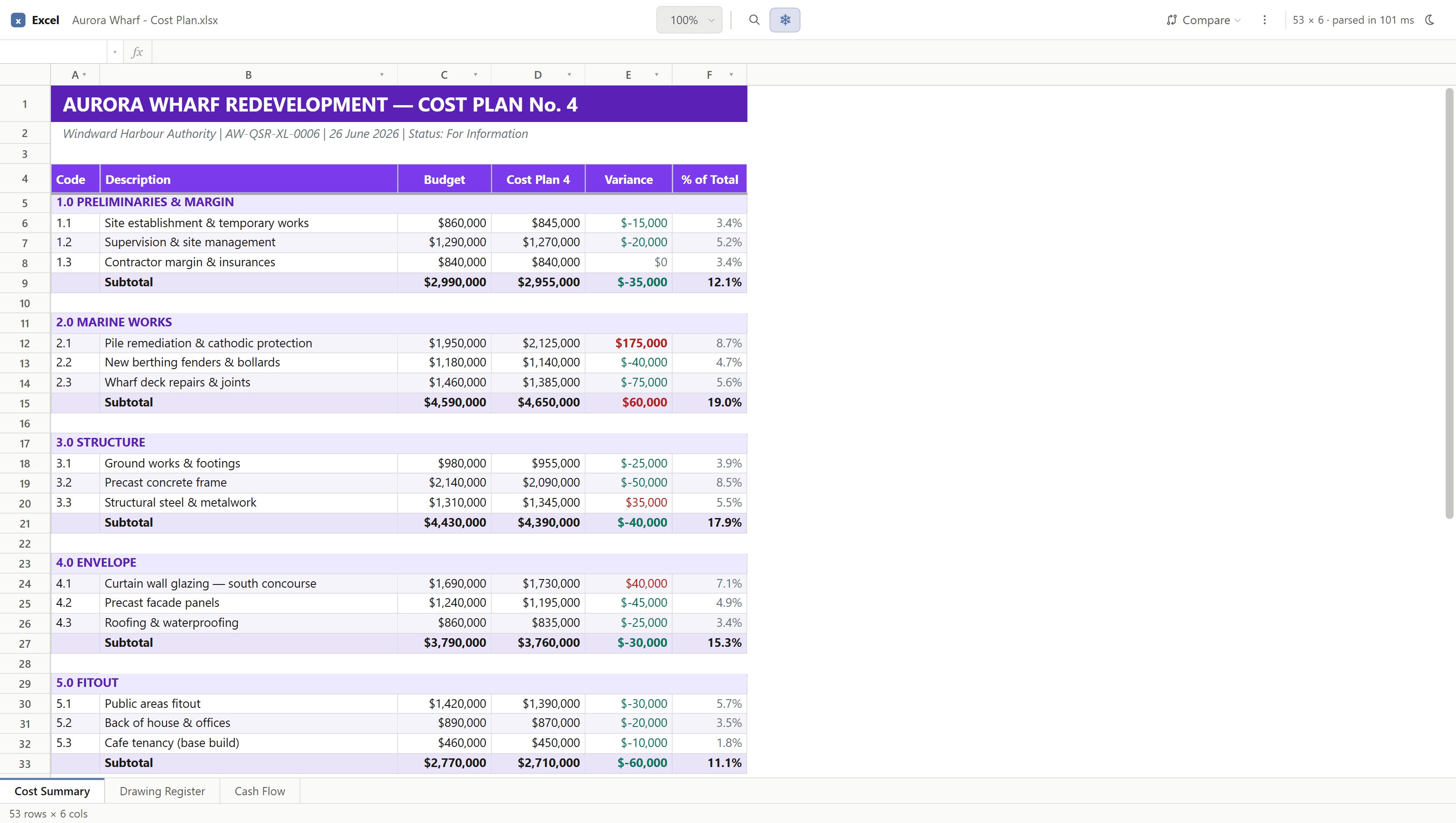The width and height of the screenshot is (1456, 823).
Task: Toggle the freeze panes snowflake button
Action: [784, 20]
